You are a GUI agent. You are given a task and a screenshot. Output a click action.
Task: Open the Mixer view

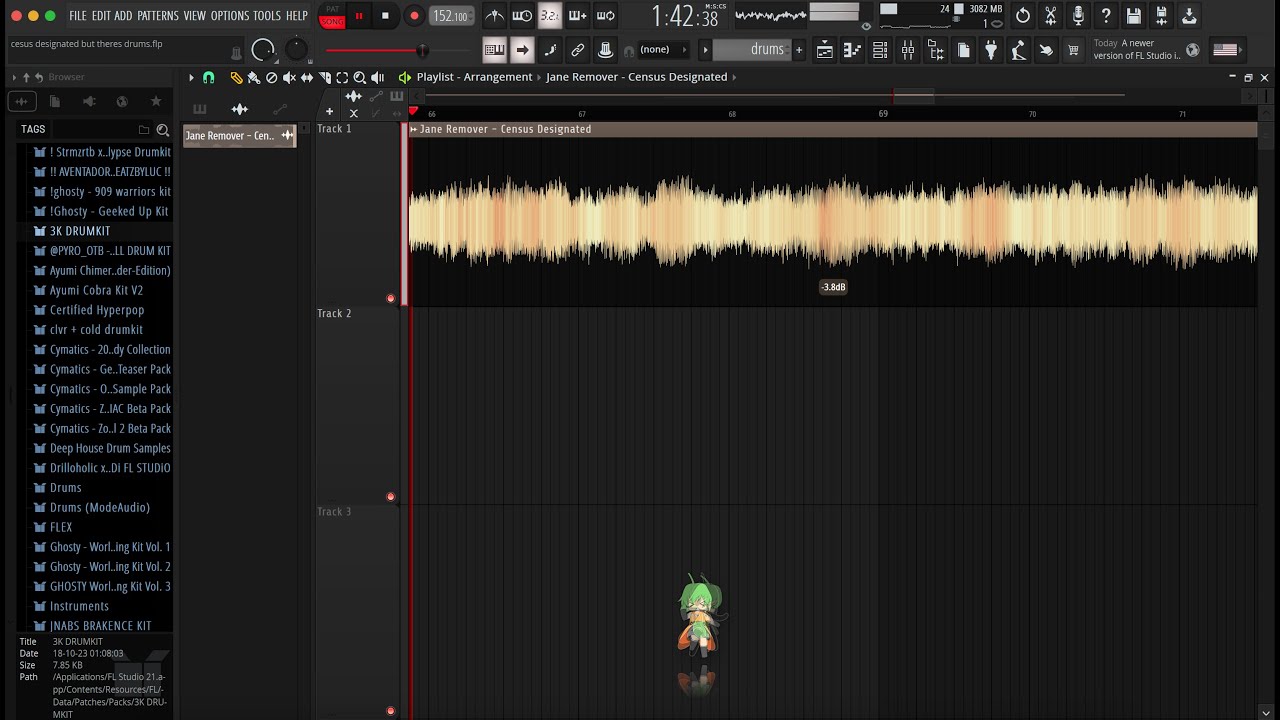[x=908, y=50]
